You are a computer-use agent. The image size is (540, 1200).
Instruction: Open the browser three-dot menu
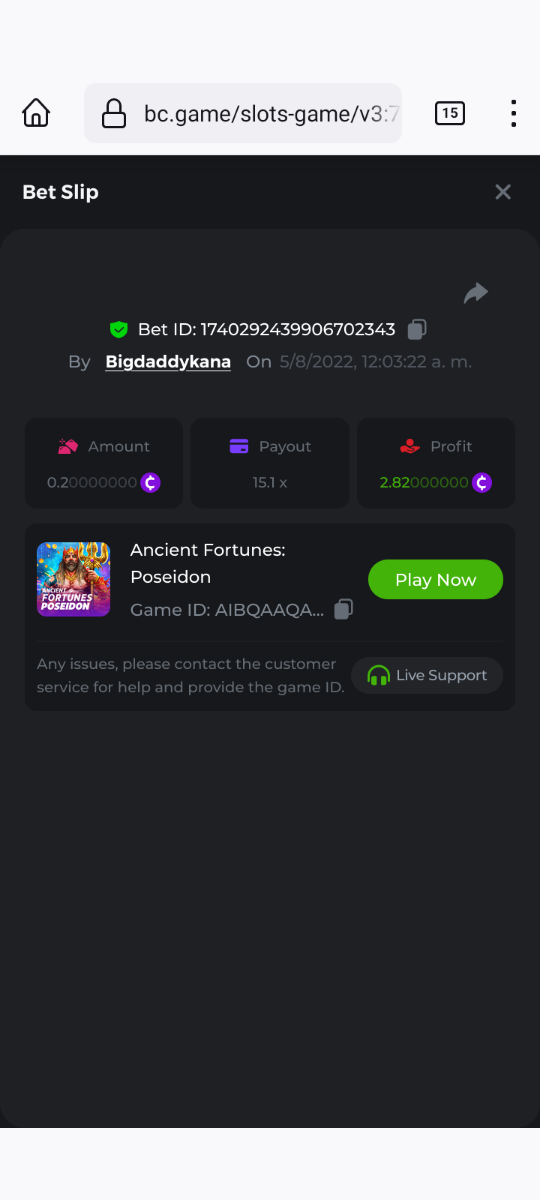pyautogui.click(x=513, y=113)
